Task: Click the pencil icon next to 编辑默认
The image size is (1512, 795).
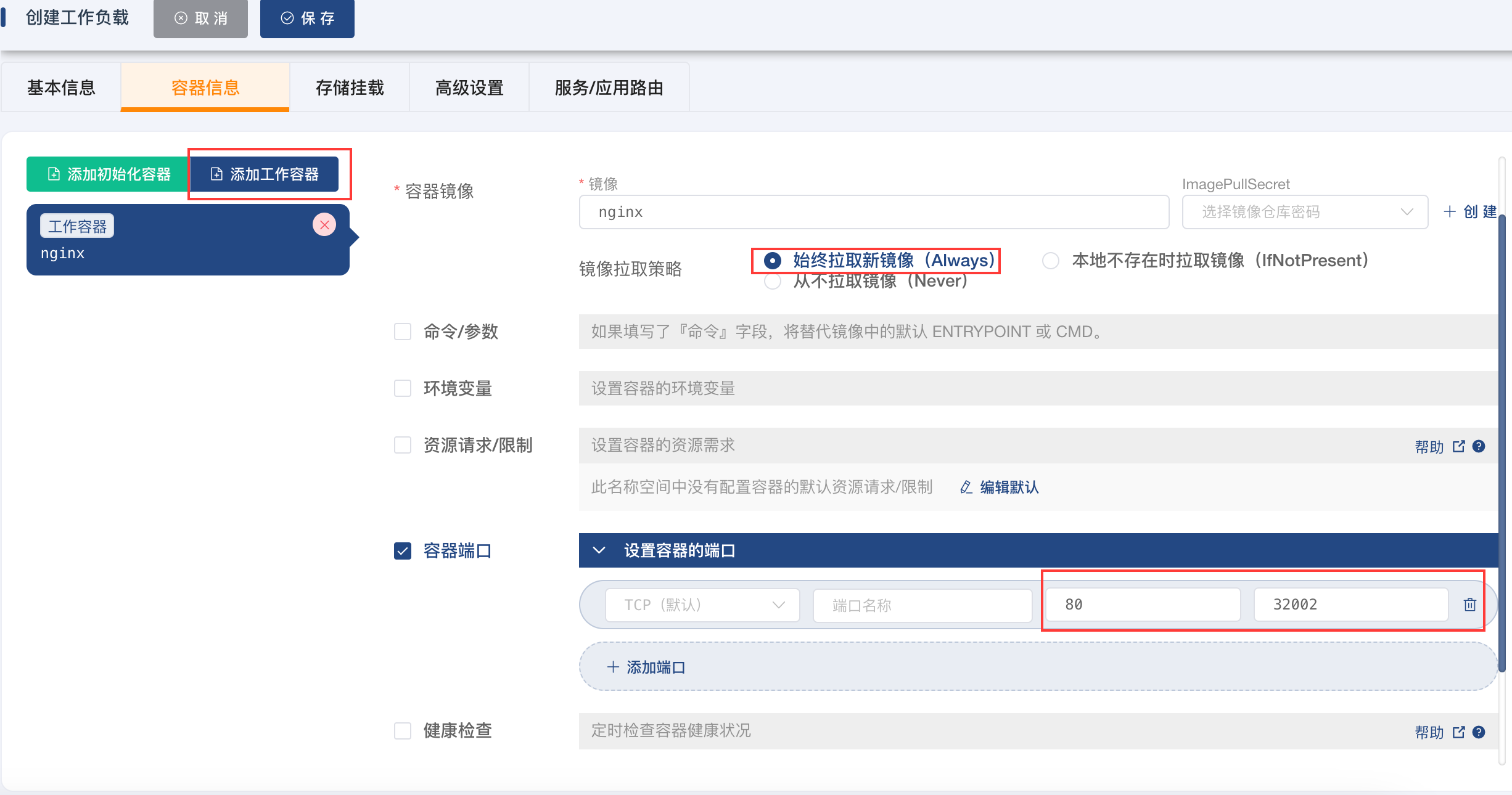Action: pos(966,487)
